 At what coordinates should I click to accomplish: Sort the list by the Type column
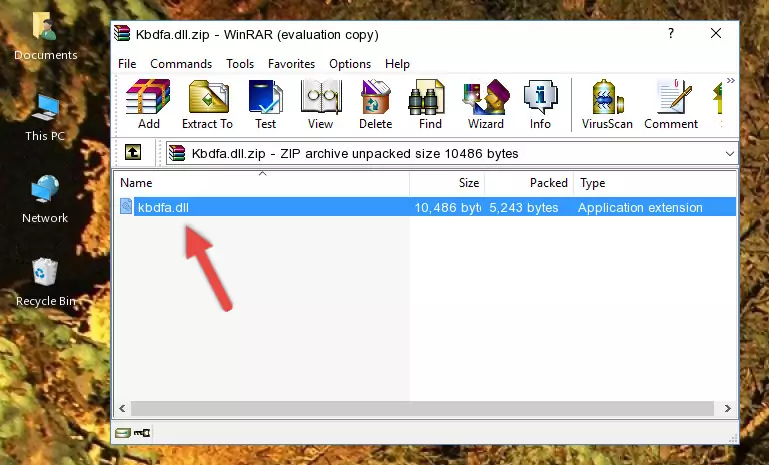point(655,183)
